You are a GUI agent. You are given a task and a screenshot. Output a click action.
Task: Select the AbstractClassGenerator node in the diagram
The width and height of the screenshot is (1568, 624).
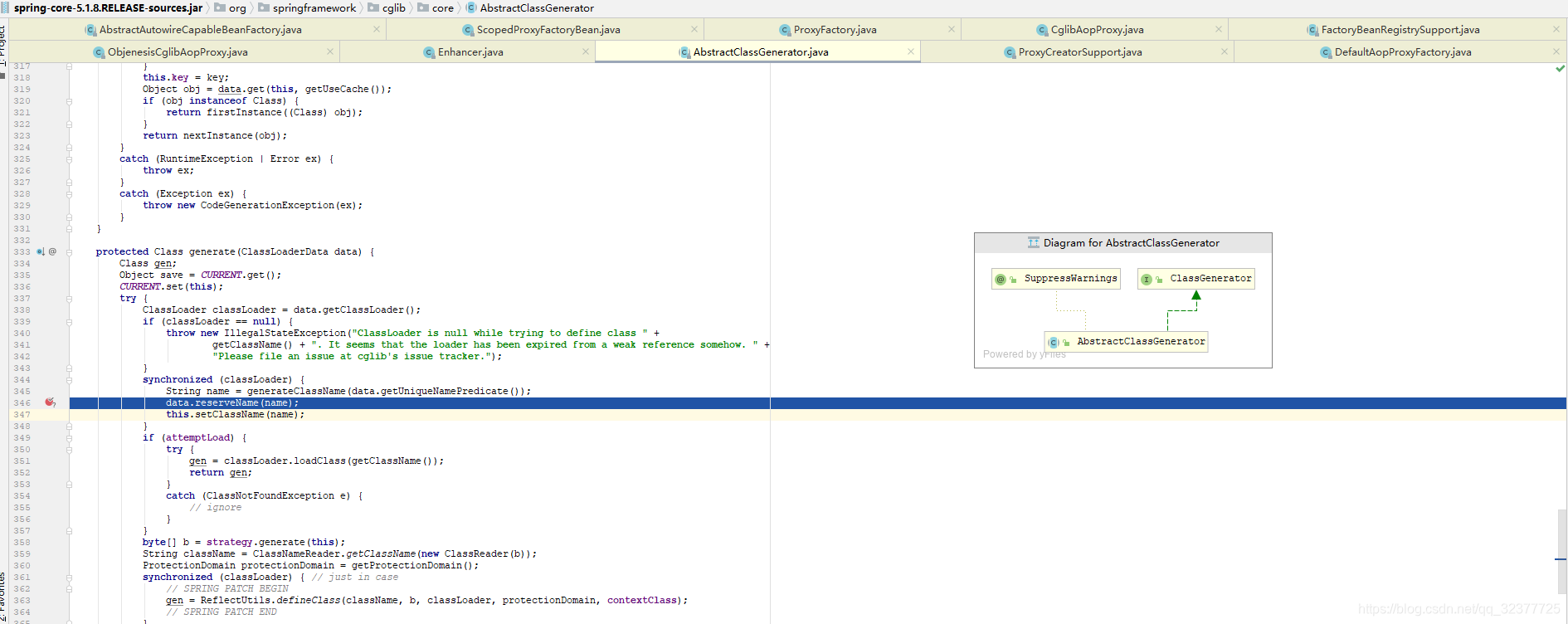pos(1127,342)
